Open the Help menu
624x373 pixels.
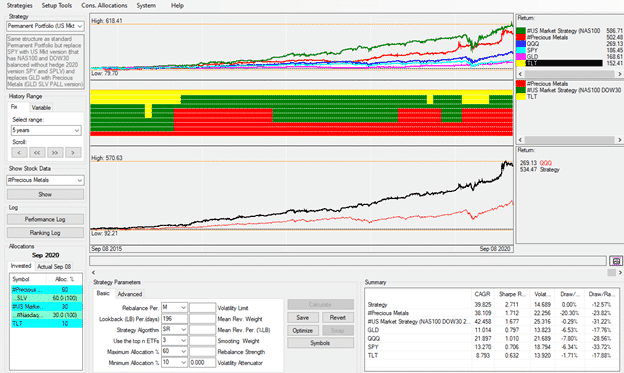[x=177, y=6]
